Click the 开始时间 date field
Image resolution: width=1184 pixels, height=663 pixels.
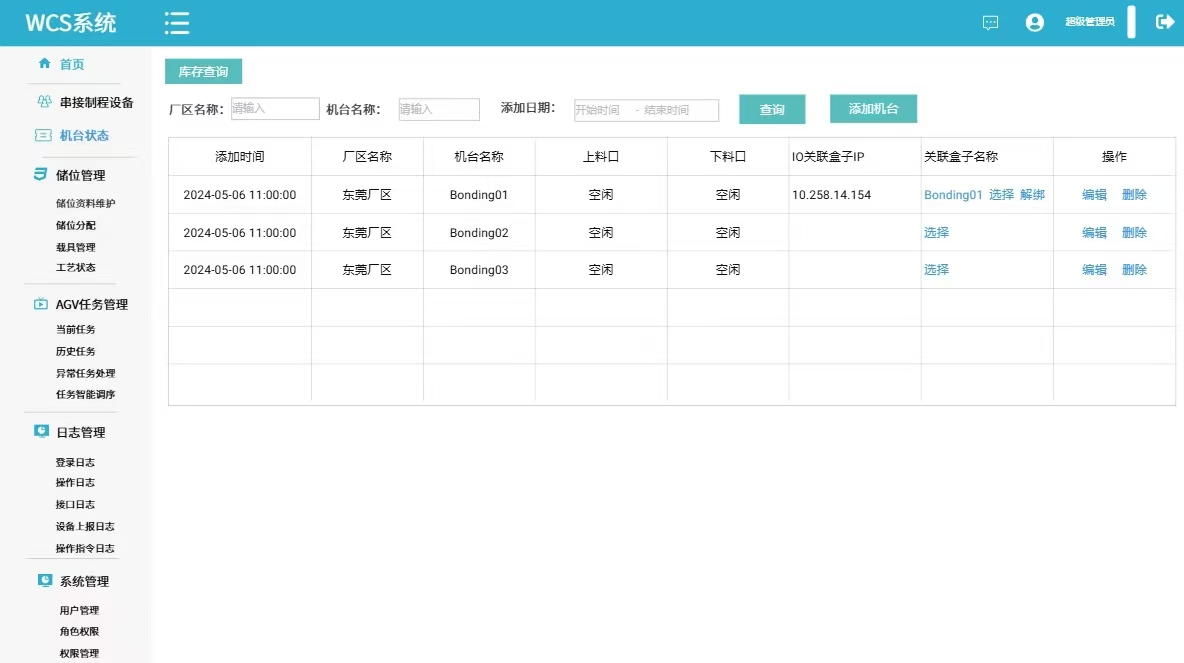(x=597, y=110)
